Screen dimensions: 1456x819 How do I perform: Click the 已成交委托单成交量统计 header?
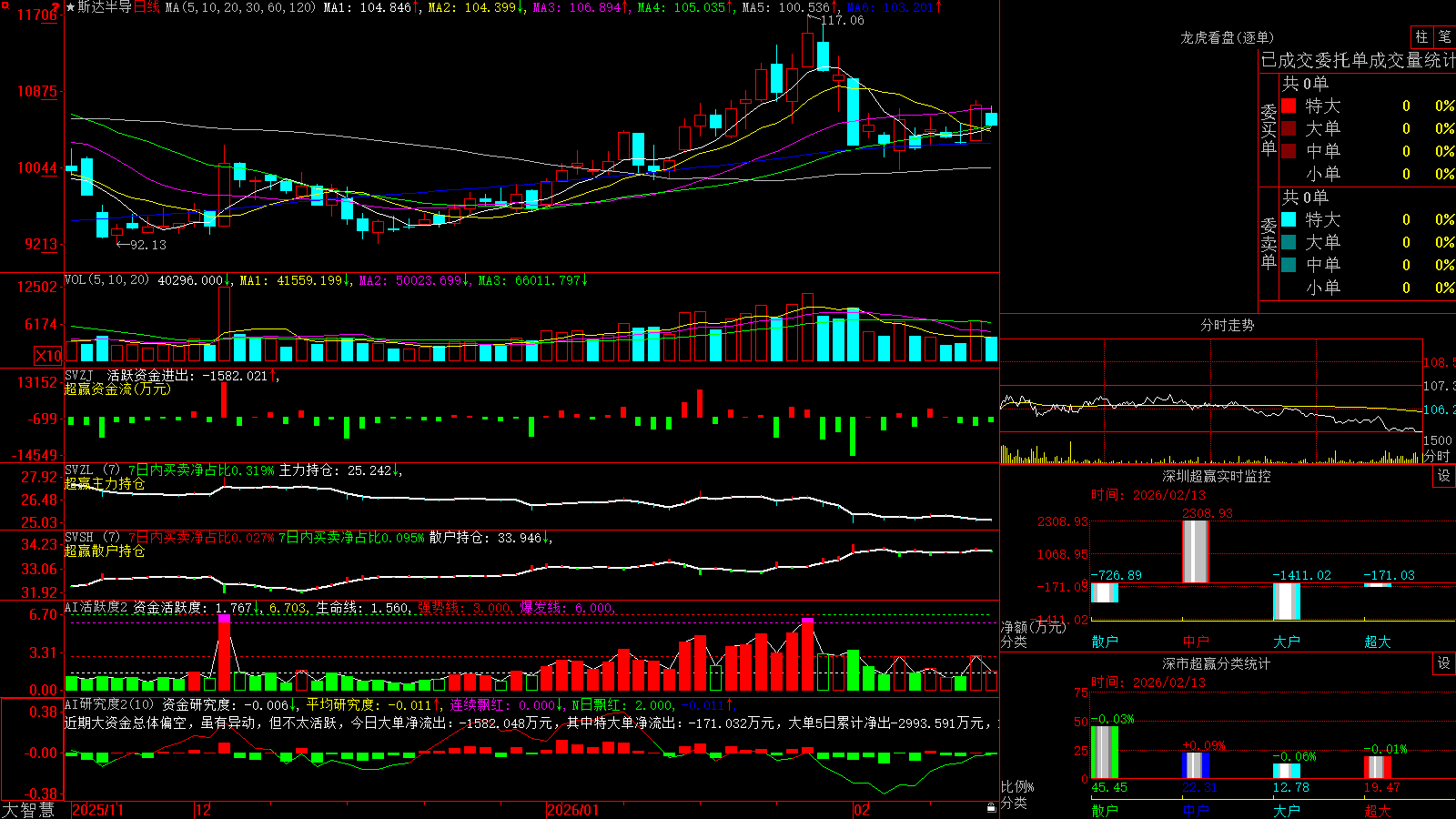pyautogui.click(x=1358, y=60)
